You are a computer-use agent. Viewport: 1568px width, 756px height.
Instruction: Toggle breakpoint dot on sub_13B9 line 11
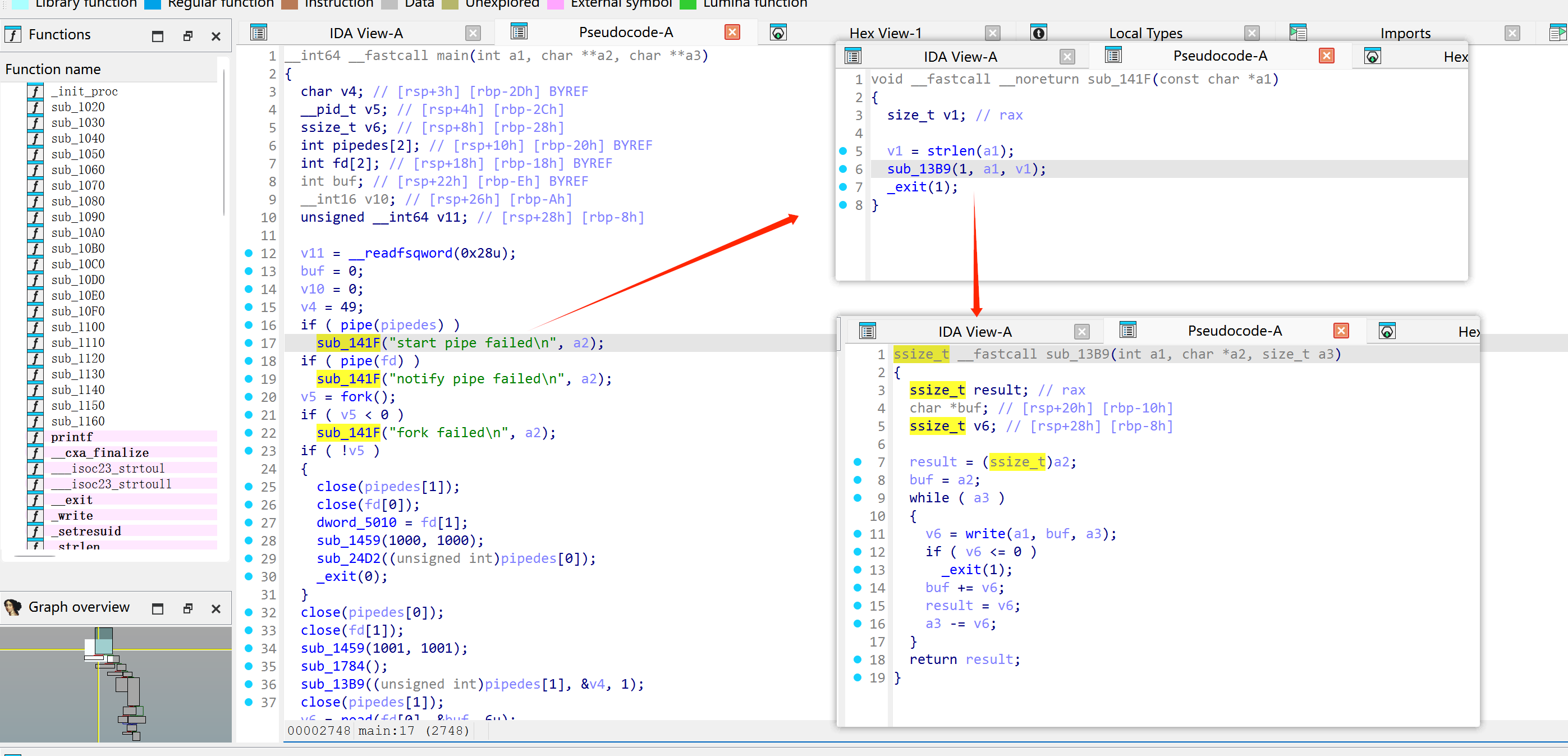(x=858, y=533)
